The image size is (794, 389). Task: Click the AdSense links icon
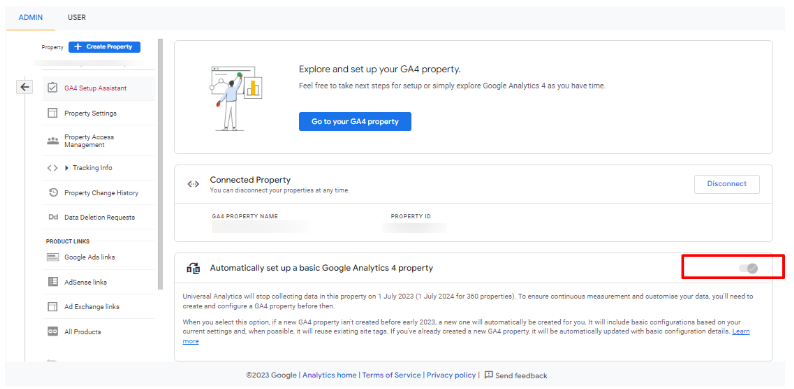pyautogui.click(x=53, y=282)
